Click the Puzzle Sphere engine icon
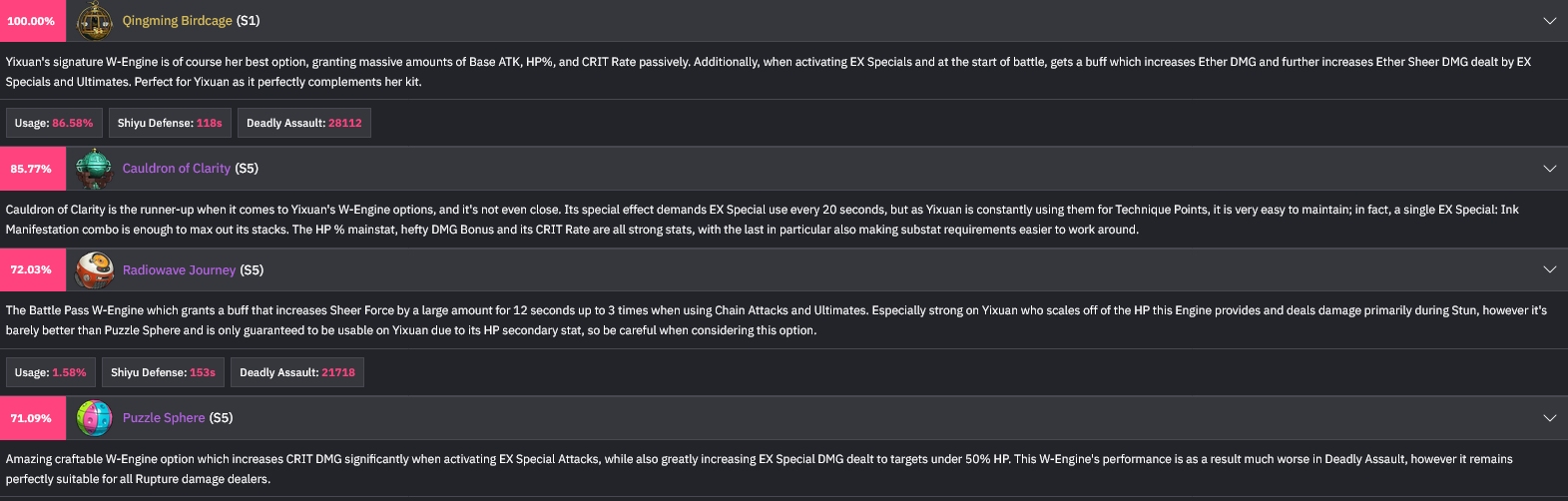Image resolution: width=1568 pixels, height=501 pixels. [x=94, y=418]
